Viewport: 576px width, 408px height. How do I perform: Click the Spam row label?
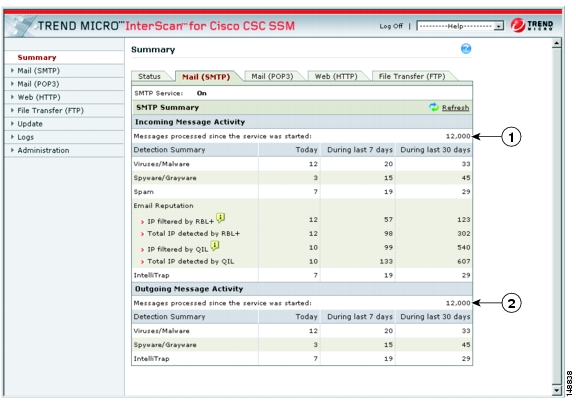coord(144,192)
